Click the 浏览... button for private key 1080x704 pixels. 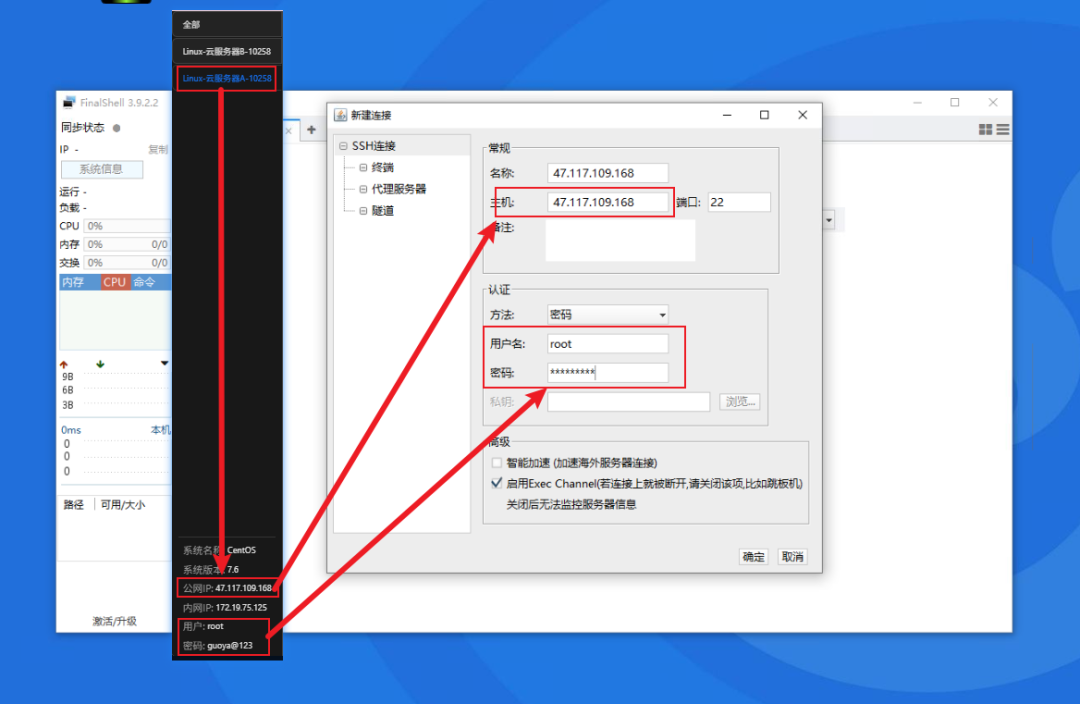click(x=740, y=402)
